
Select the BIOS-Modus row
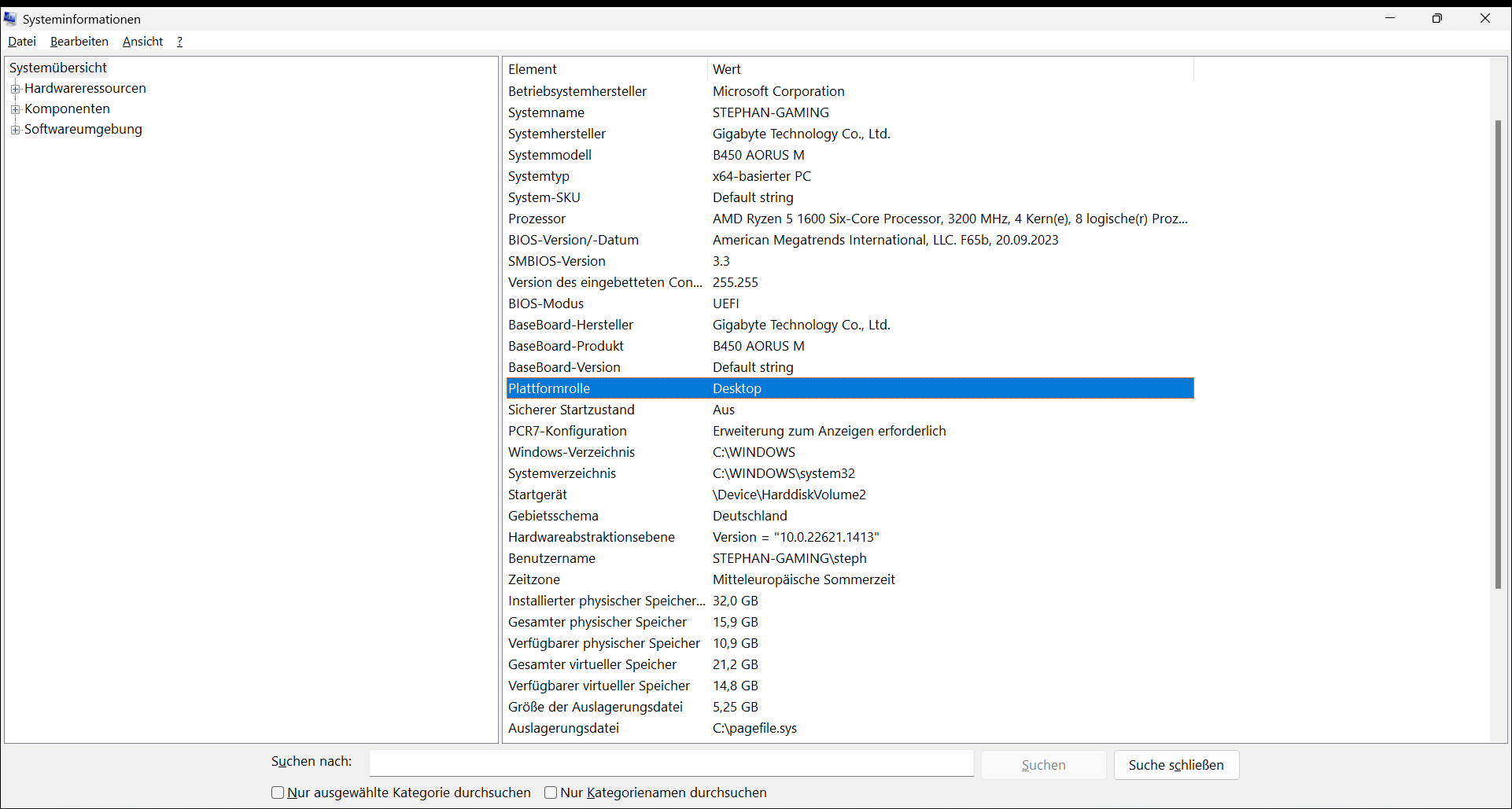click(850, 303)
